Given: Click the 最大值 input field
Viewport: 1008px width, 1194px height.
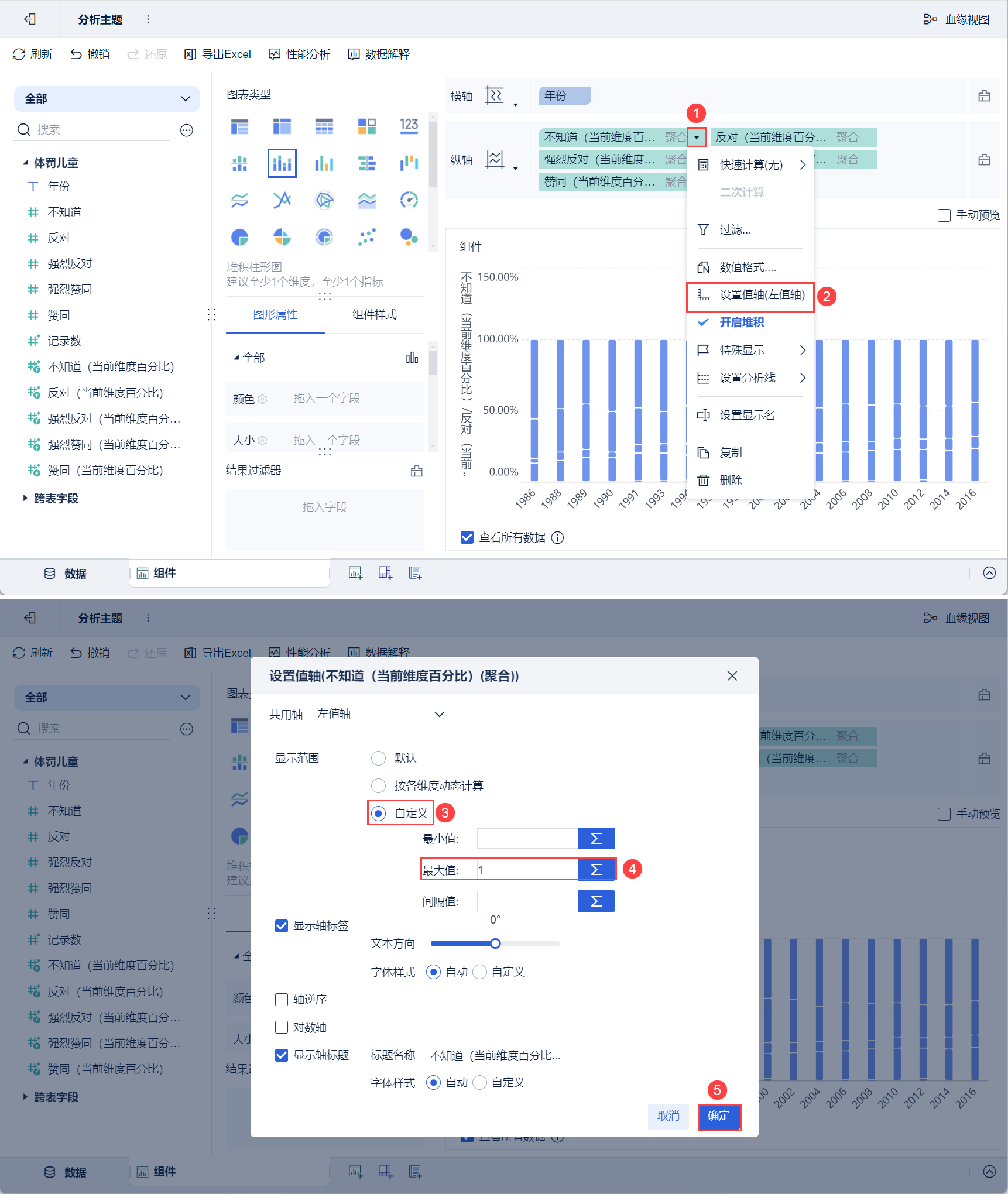Looking at the screenshot, I should pyautogui.click(x=527, y=870).
